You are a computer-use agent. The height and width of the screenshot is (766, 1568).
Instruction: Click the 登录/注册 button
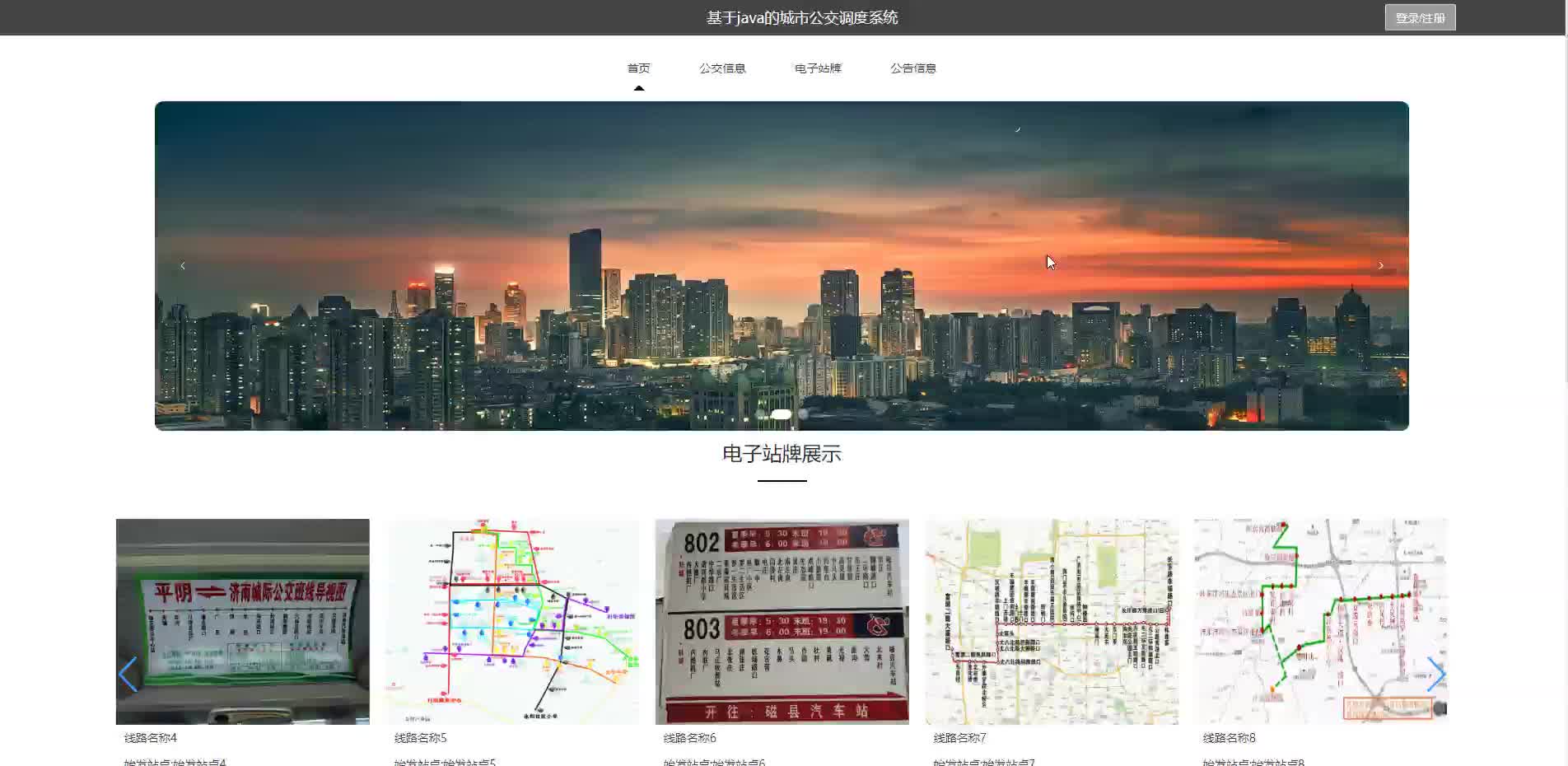click(x=1420, y=18)
